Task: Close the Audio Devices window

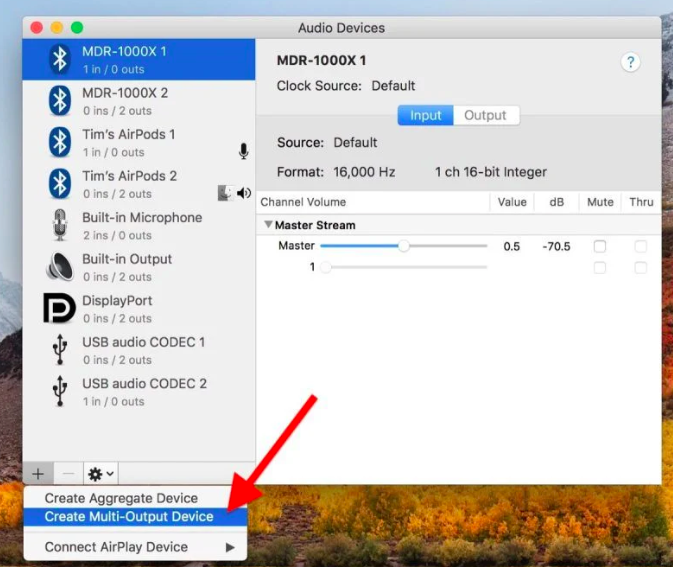Action: [x=37, y=28]
